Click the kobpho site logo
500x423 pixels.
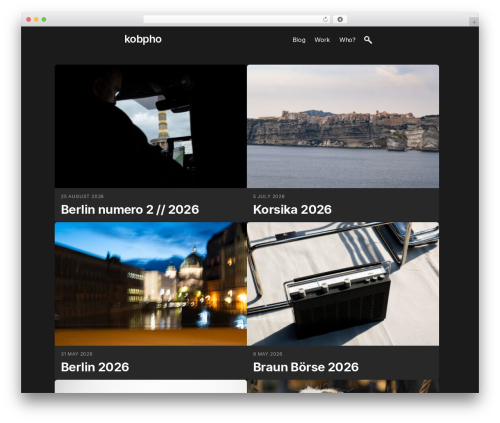point(143,39)
